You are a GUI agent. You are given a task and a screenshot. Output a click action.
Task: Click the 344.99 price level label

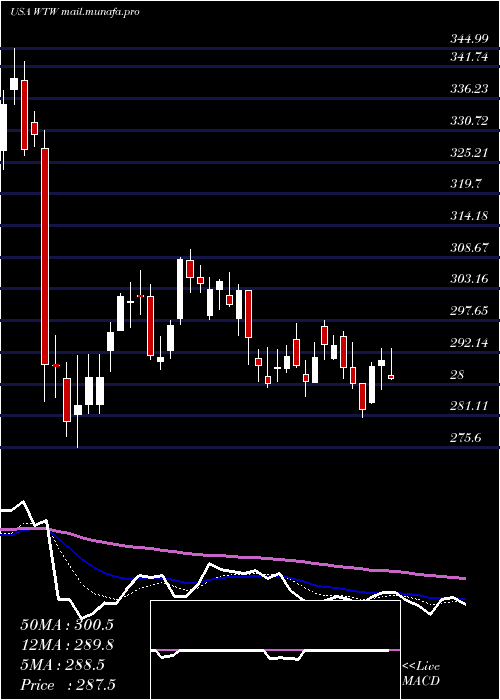[x=470, y=39]
